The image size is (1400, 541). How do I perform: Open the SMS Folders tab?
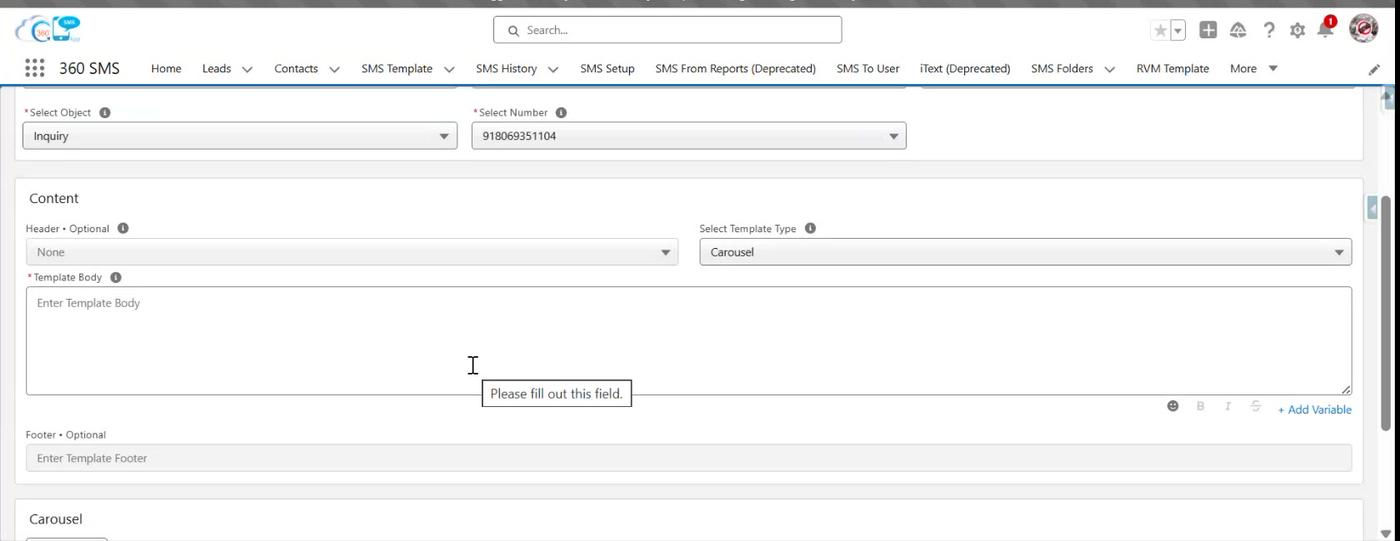1062,69
